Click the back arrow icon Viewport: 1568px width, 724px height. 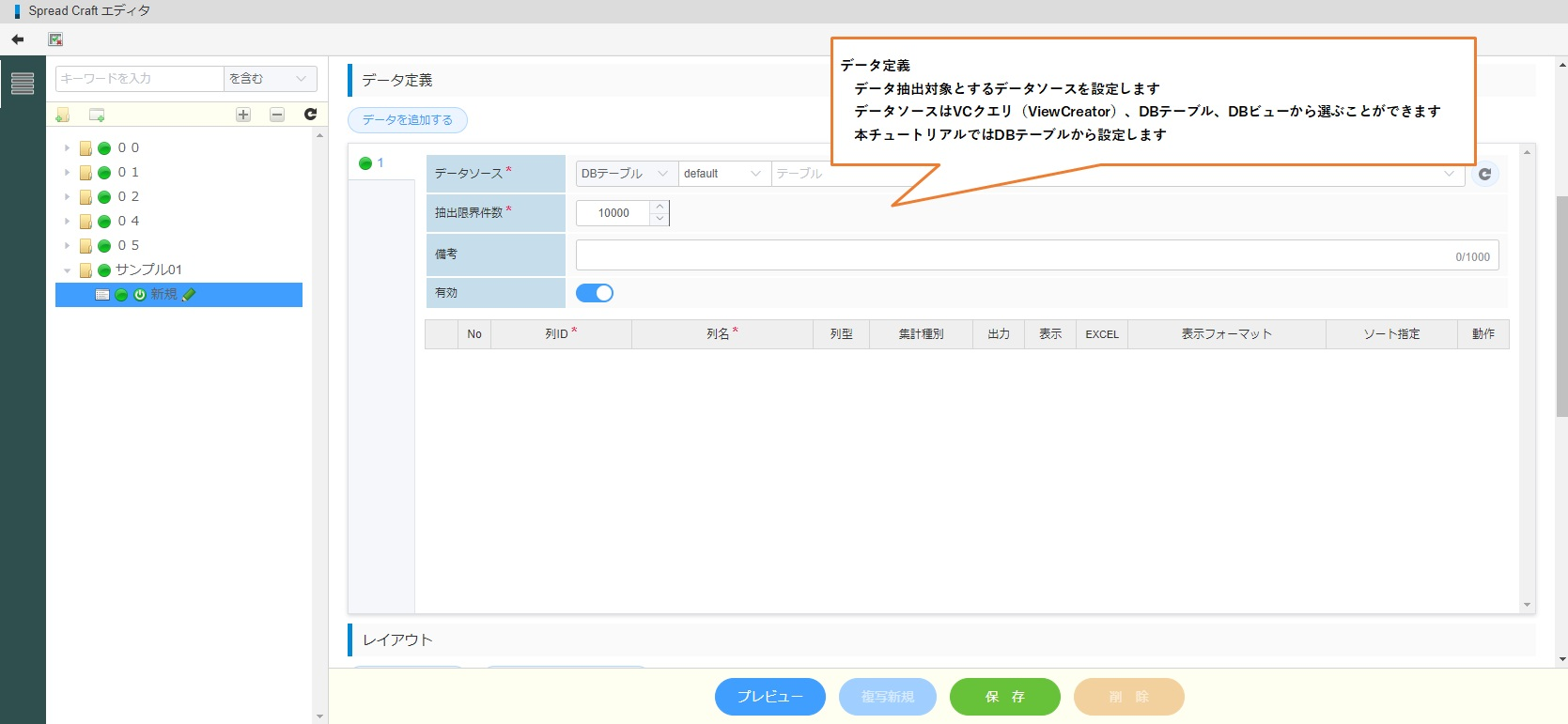[17, 39]
